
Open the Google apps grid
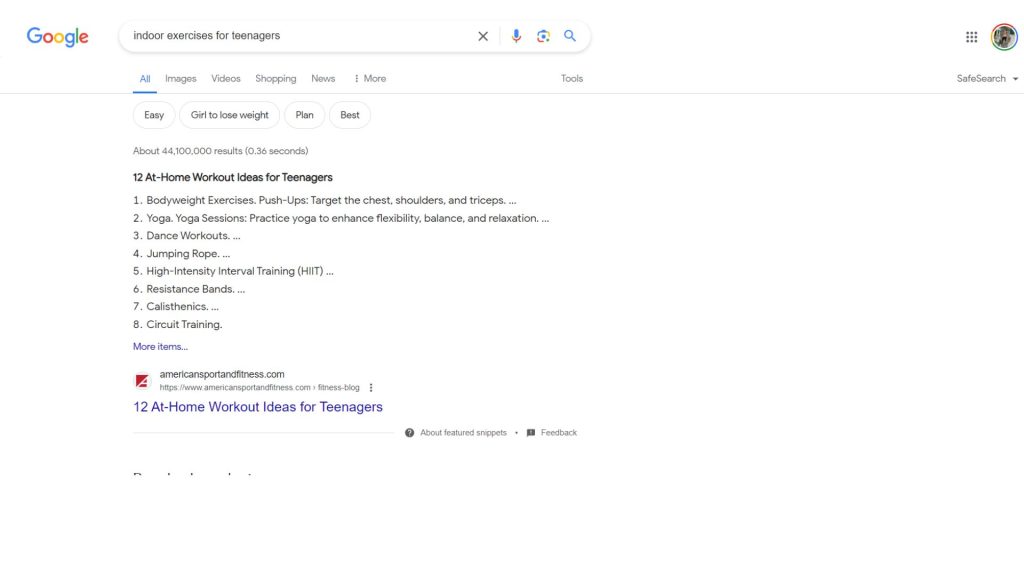point(972,37)
